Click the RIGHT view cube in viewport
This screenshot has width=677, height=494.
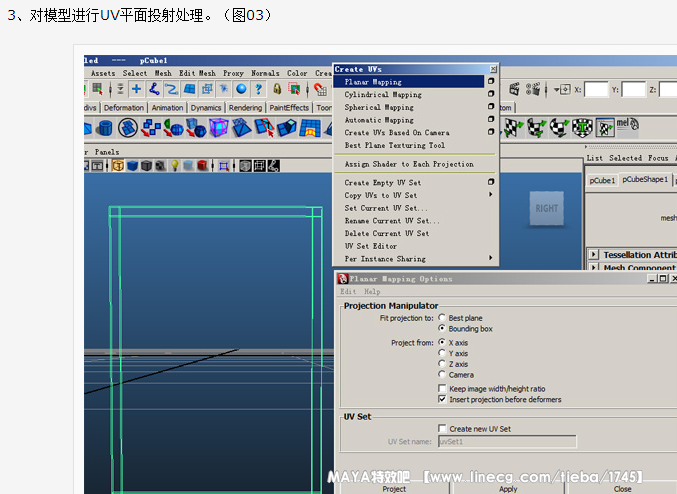547,208
